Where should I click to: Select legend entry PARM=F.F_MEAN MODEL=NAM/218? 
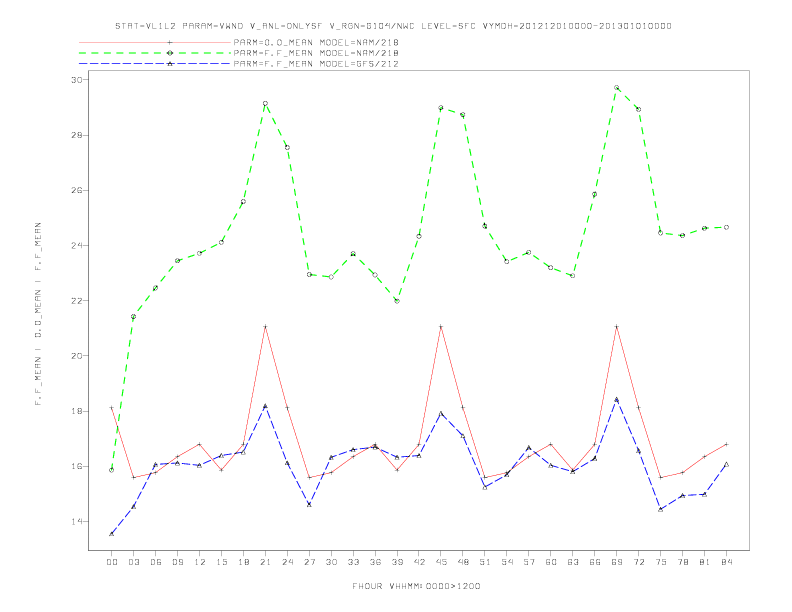point(316,53)
